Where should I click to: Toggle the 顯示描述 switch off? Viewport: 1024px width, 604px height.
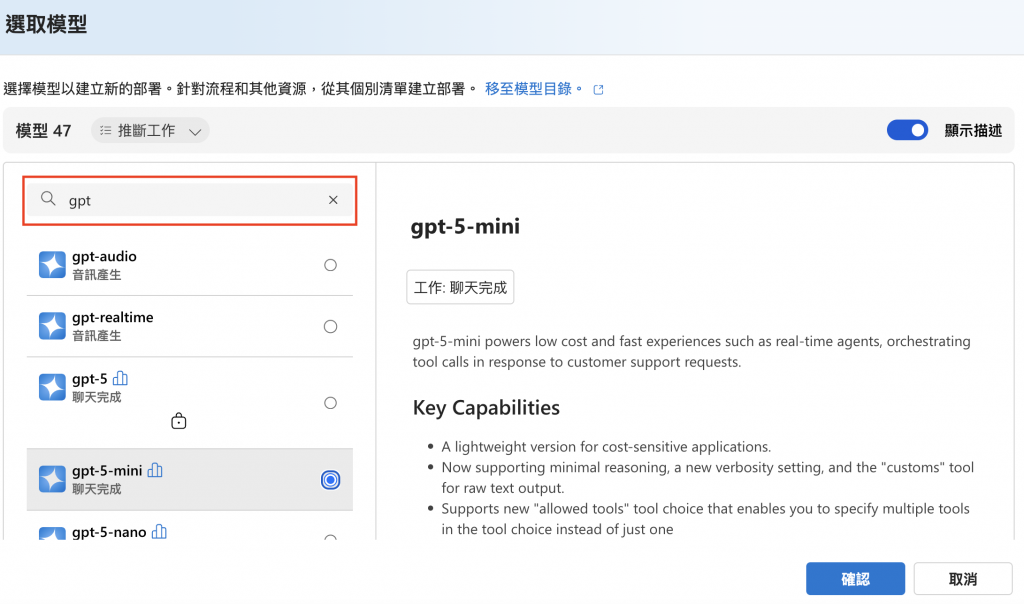coord(907,130)
